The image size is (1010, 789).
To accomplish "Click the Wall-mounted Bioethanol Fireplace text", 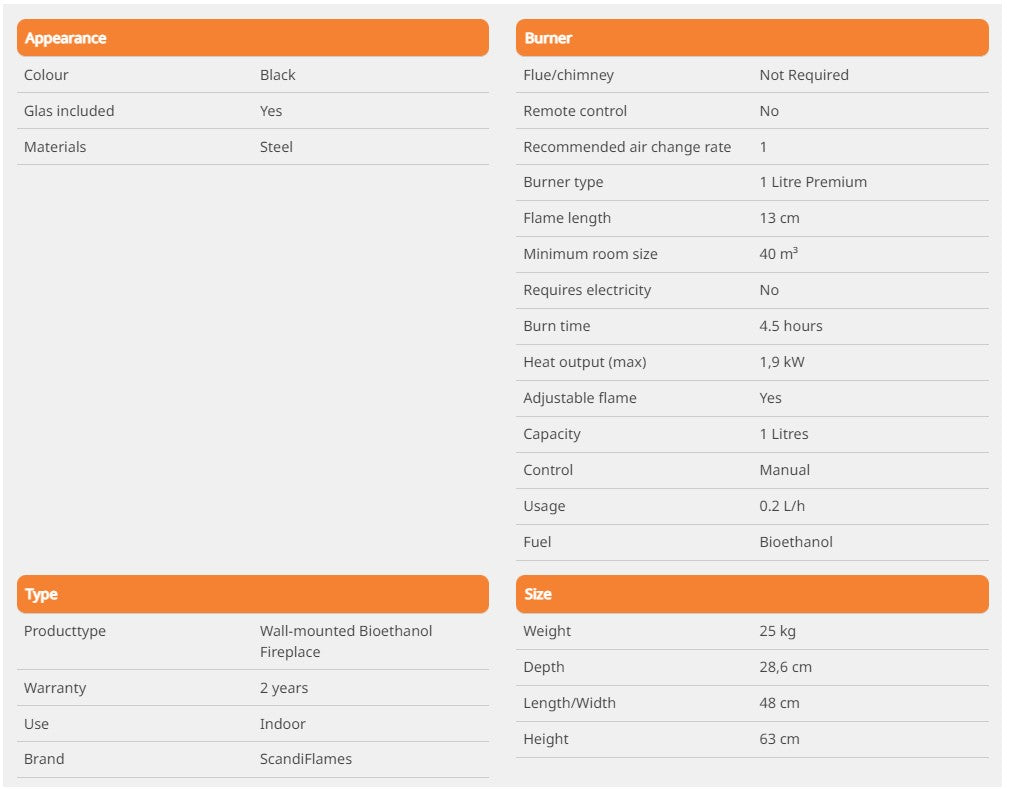I will click(346, 641).
